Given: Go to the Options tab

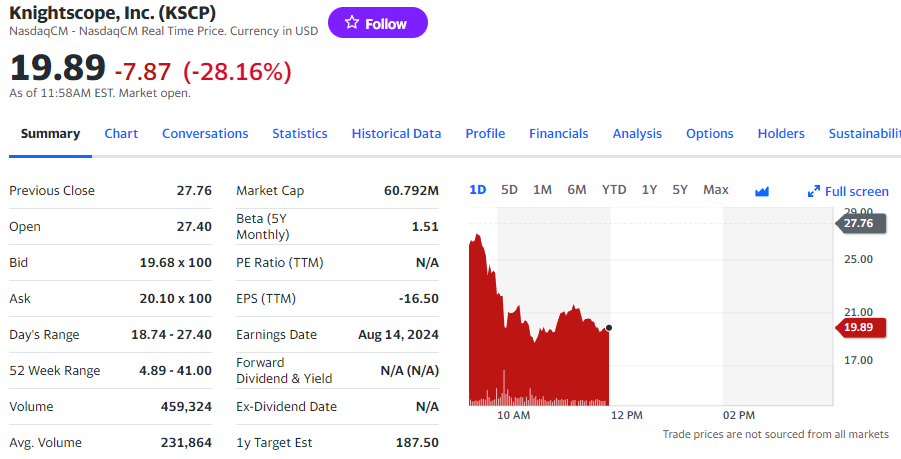Looking at the screenshot, I should tap(710, 133).
